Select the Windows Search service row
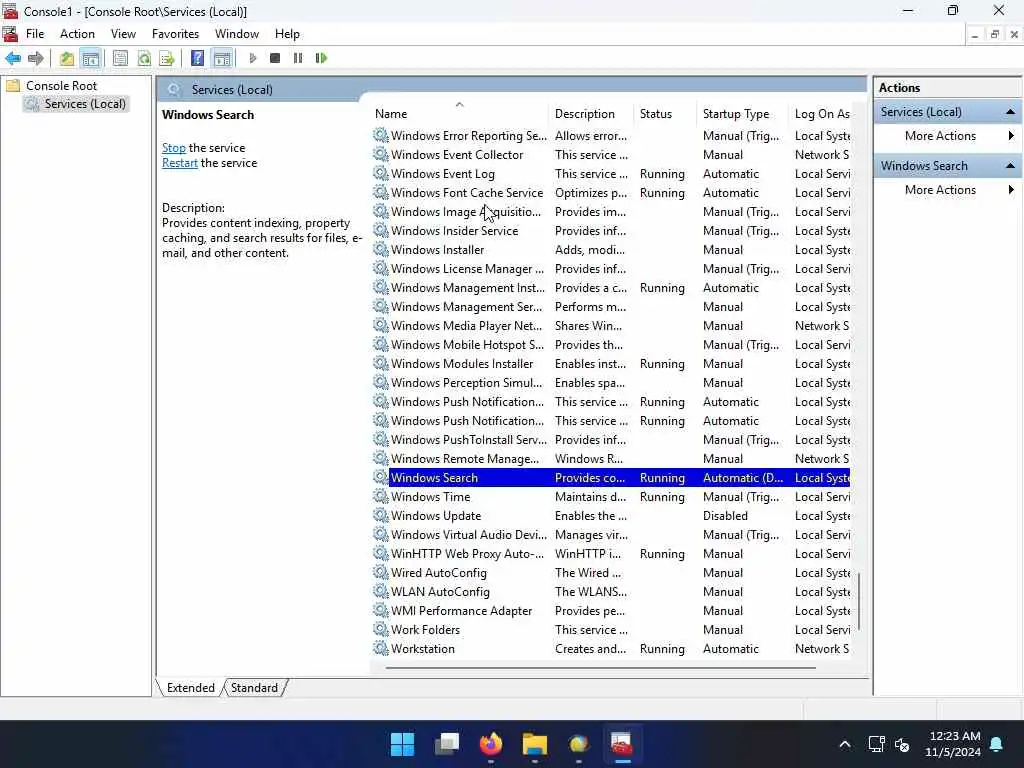The height and width of the screenshot is (768, 1024). point(611,477)
